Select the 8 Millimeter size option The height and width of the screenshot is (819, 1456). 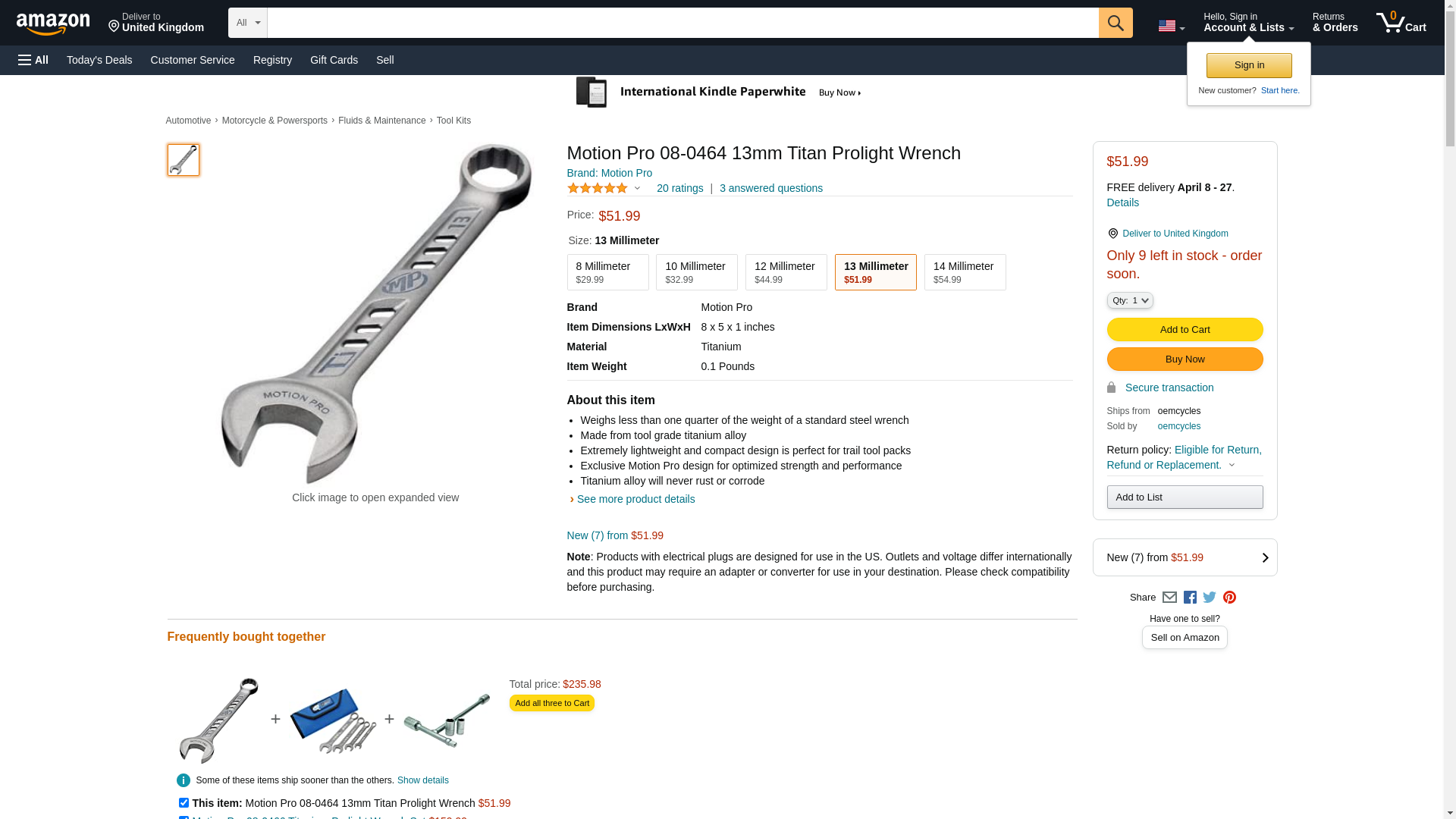[607, 272]
